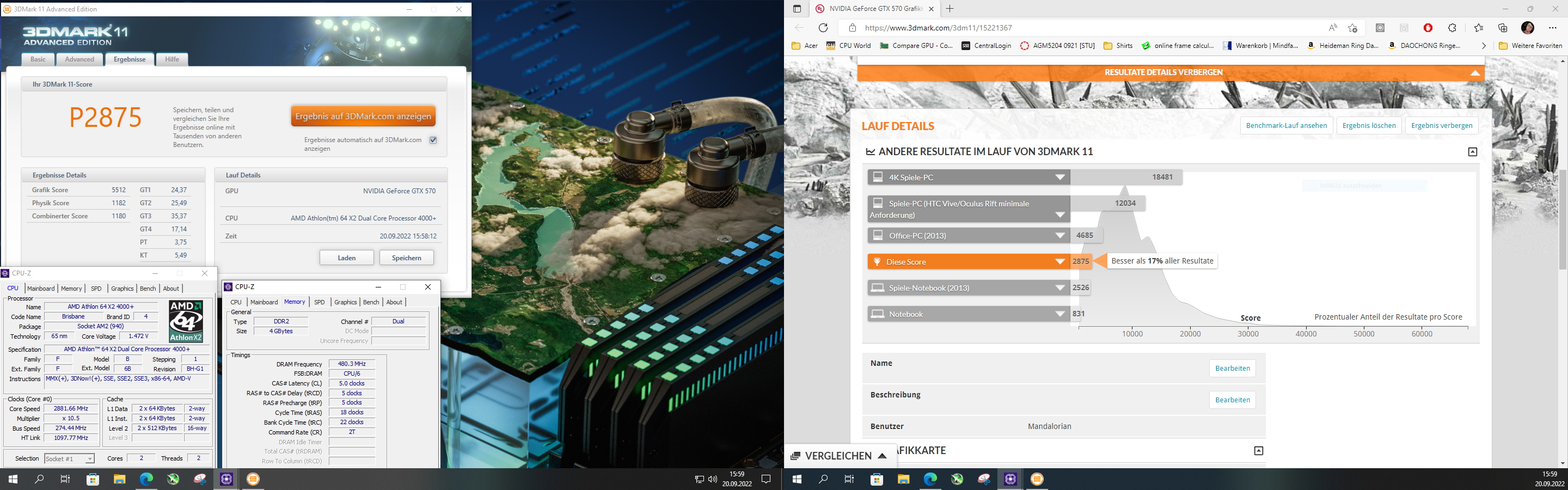The width and height of the screenshot is (1568, 490).
Task: Show more bookmarks overflow chevron
Action: coord(1484,46)
